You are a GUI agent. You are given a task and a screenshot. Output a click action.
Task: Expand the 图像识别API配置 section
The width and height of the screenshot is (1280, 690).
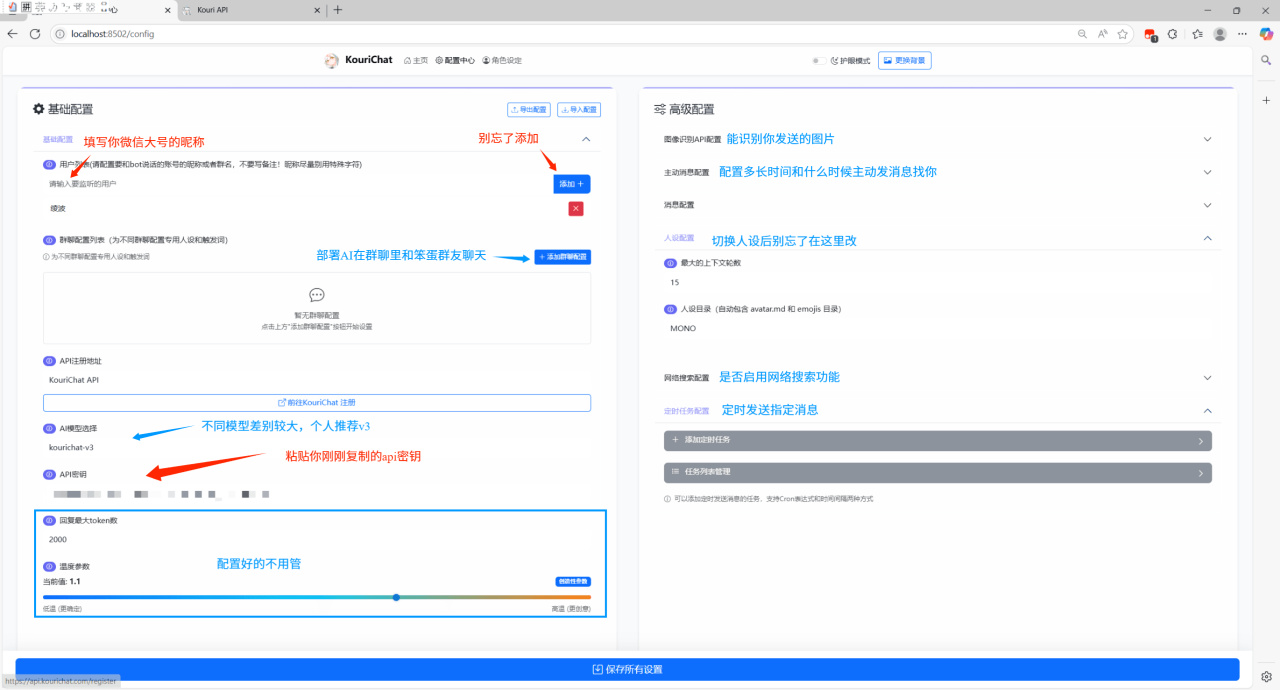pyautogui.click(x=1207, y=139)
